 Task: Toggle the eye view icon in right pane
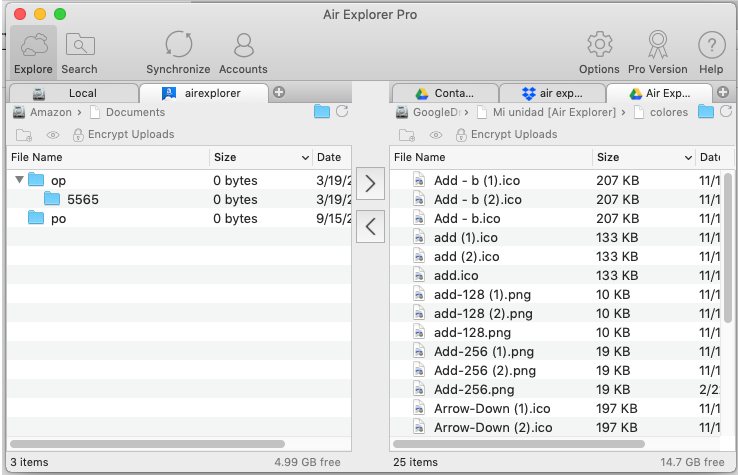pos(436,135)
